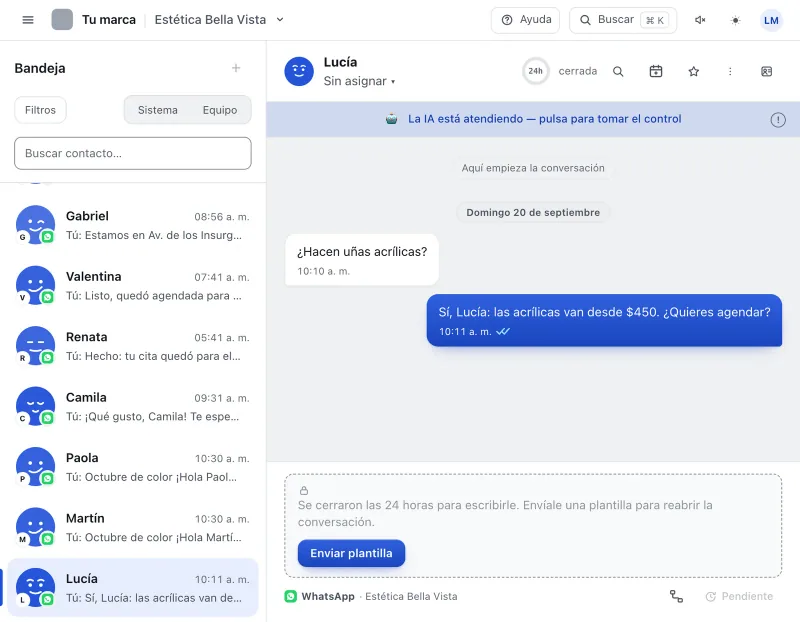Open Paola's conversation

coord(133,467)
